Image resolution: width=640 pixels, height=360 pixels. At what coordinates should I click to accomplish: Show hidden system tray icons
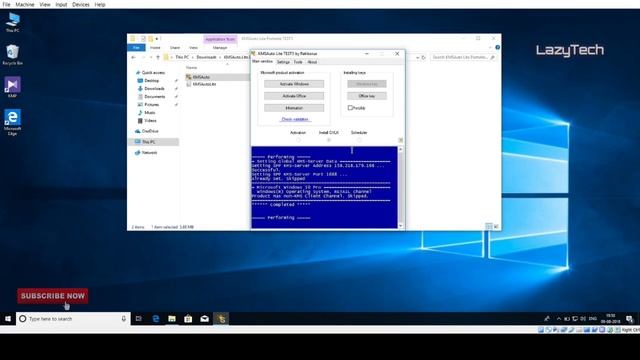[x=558, y=319]
